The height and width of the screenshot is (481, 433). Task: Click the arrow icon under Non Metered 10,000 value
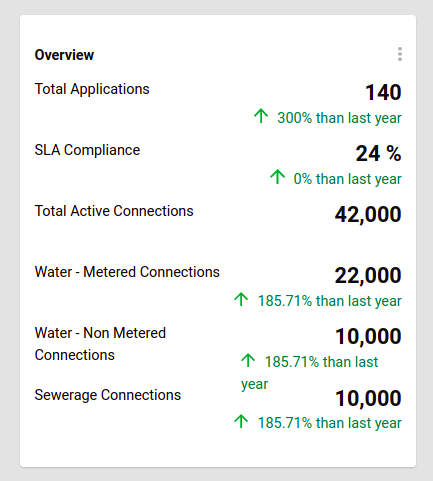248,360
